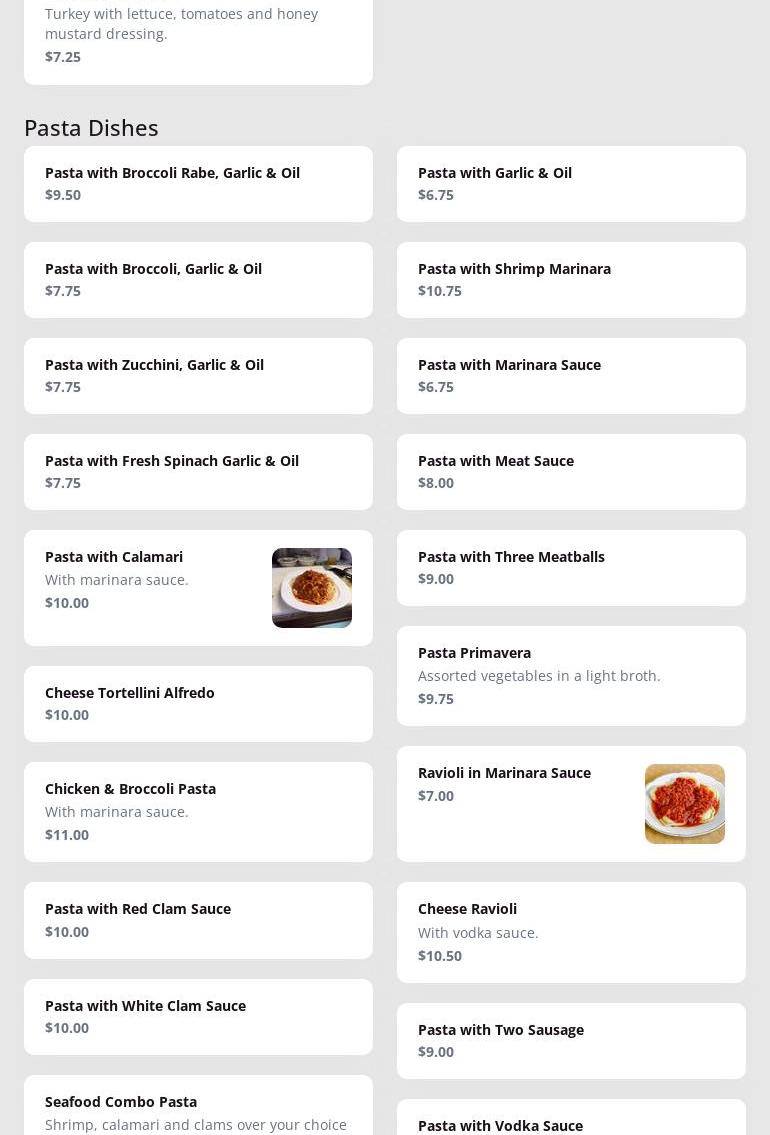The image size is (770, 1135).
Task: Pick Pasta with Two Sausage item
Action: coord(571,1041)
